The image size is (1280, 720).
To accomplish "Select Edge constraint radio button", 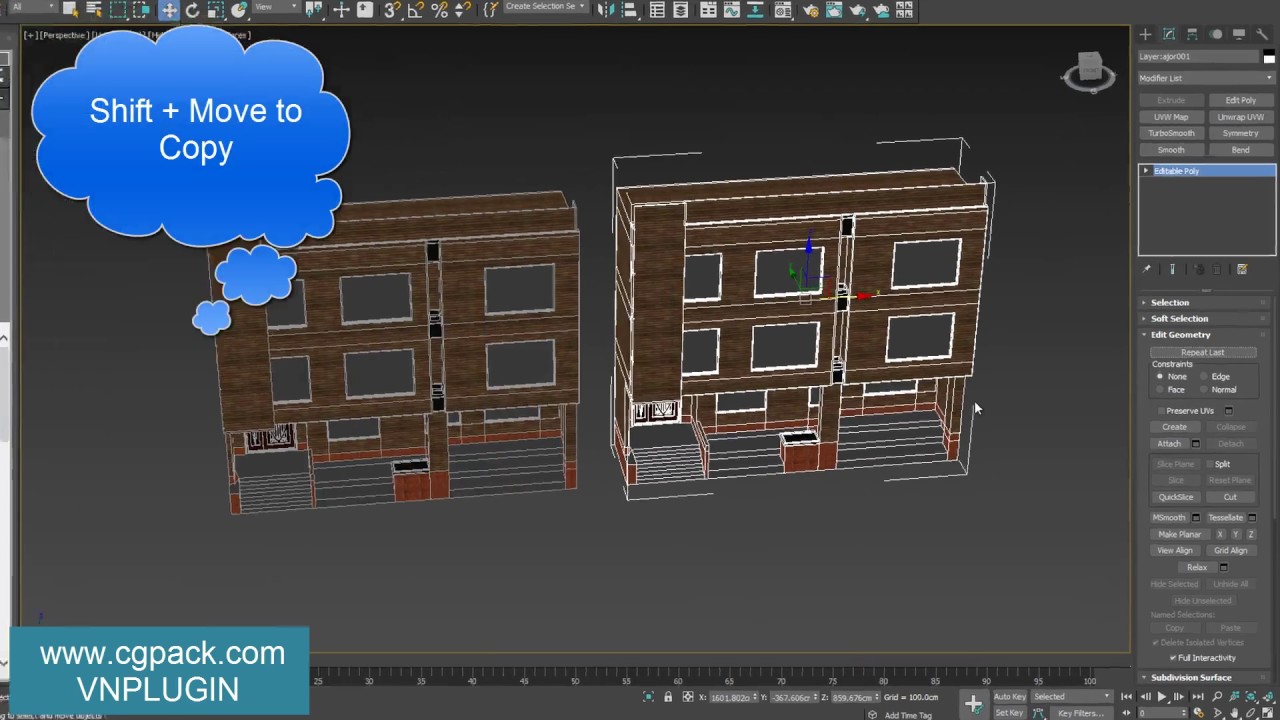I will (1204, 376).
